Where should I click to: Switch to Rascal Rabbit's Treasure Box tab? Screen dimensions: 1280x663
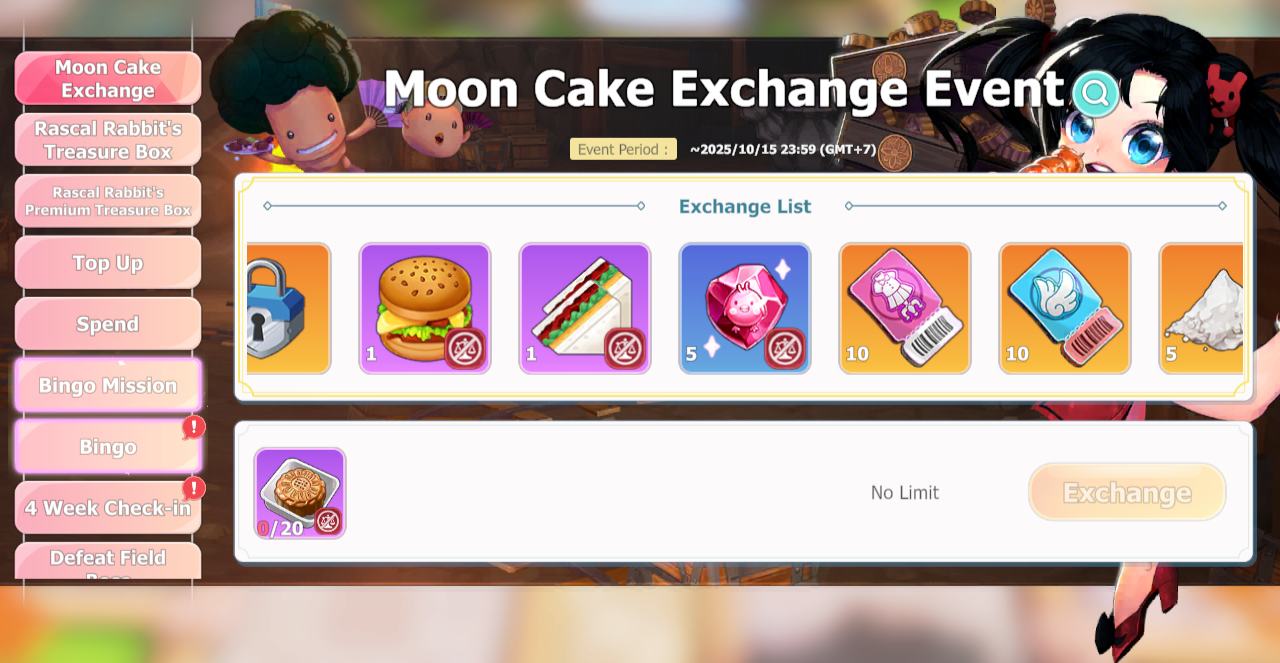pyautogui.click(x=108, y=140)
